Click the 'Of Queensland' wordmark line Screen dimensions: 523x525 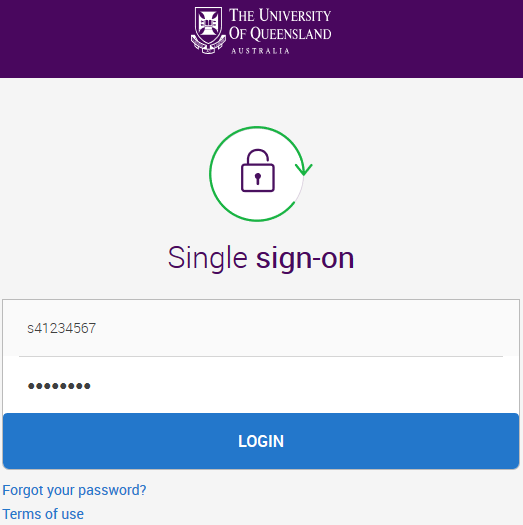[x=280, y=34]
